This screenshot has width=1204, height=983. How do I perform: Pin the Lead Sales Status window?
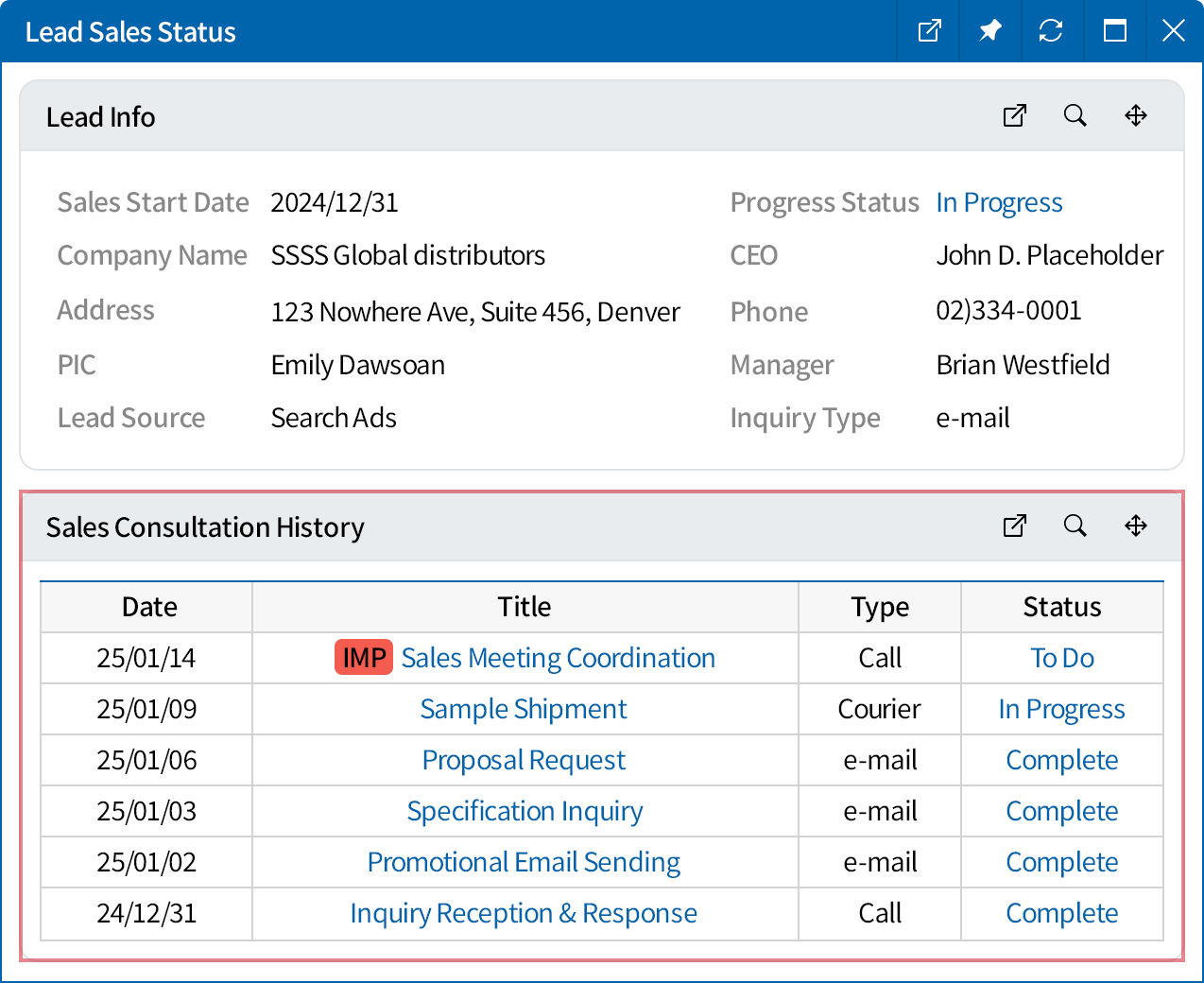[989, 31]
